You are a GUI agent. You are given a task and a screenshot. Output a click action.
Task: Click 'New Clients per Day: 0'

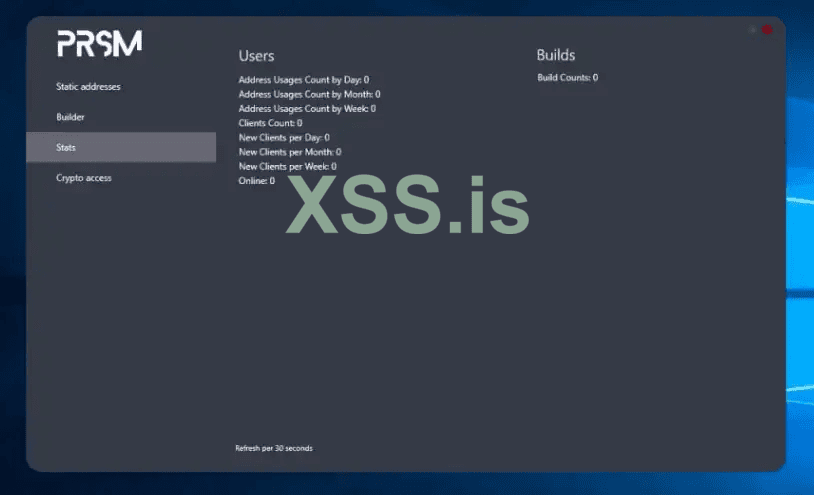coord(284,138)
